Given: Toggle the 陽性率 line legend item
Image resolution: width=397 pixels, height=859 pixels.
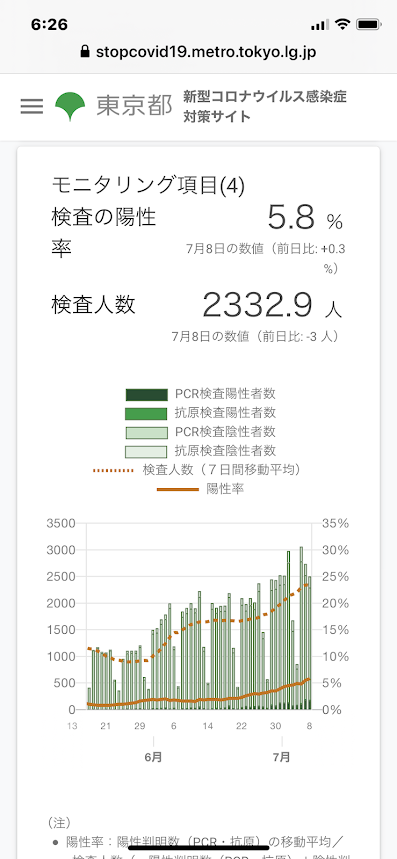Looking at the screenshot, I should pyautogui.click(x=200, y=489).
